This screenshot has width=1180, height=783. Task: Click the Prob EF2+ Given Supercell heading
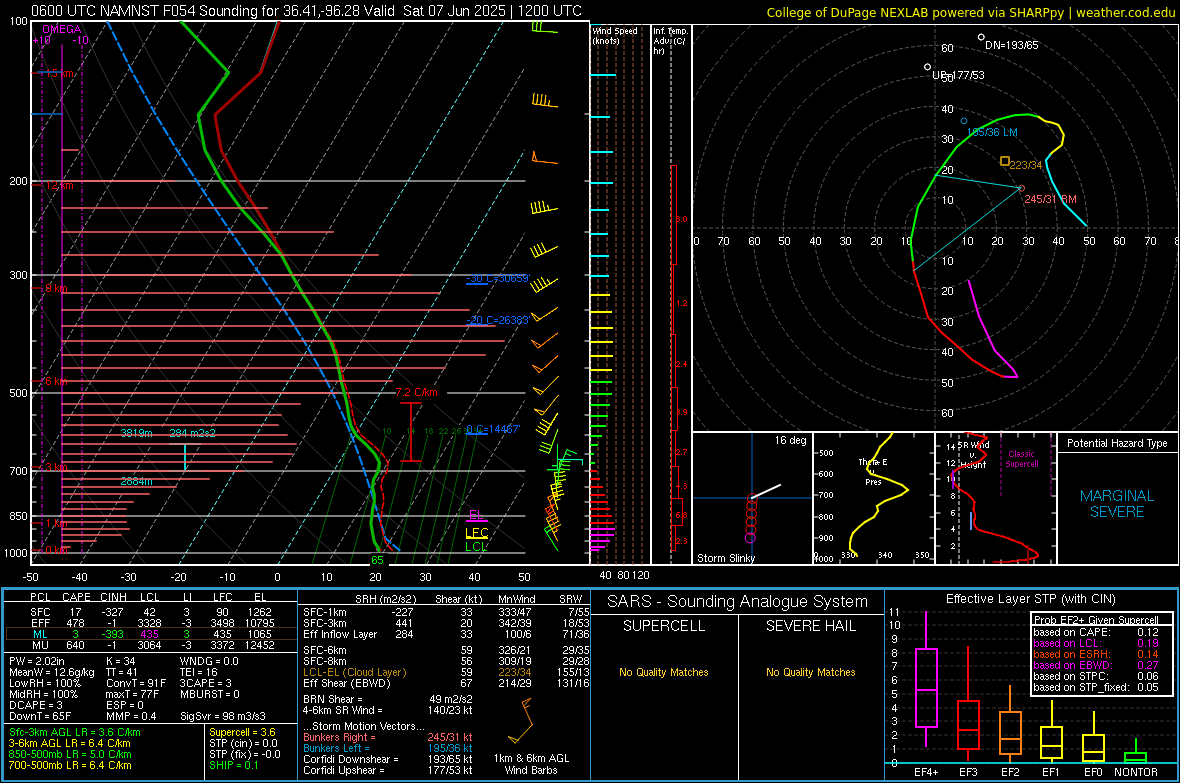point(1095,620)
